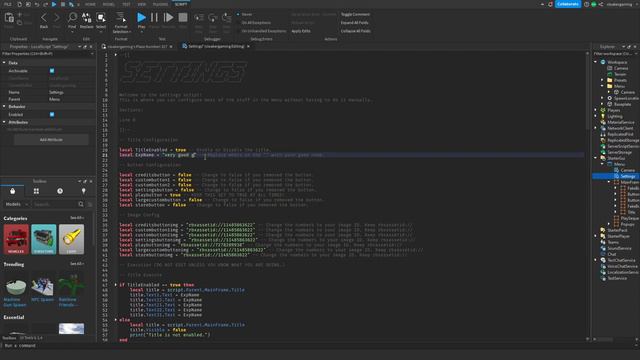Viewport: 640px width, 360px height.
Task: Click the Replace tool icon
Action: (x=87, y=17)
